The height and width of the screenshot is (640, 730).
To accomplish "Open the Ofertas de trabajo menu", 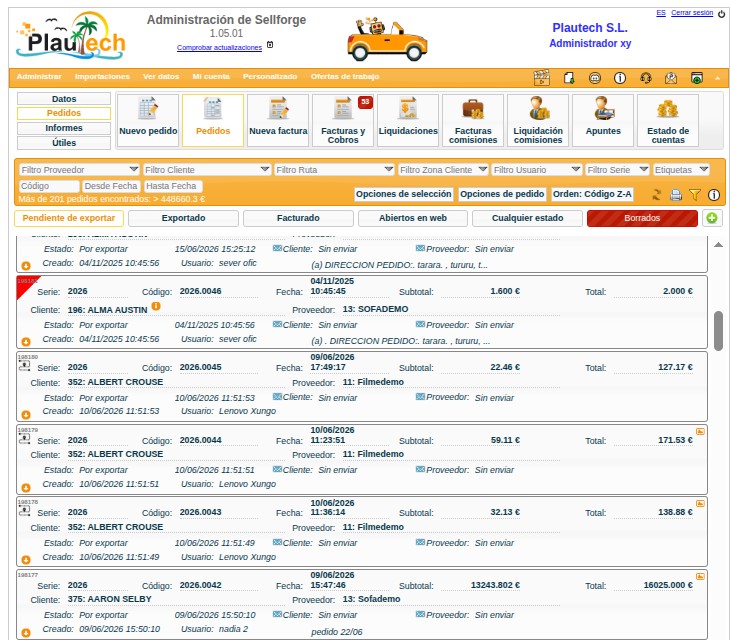I will [x=345, y=76].
